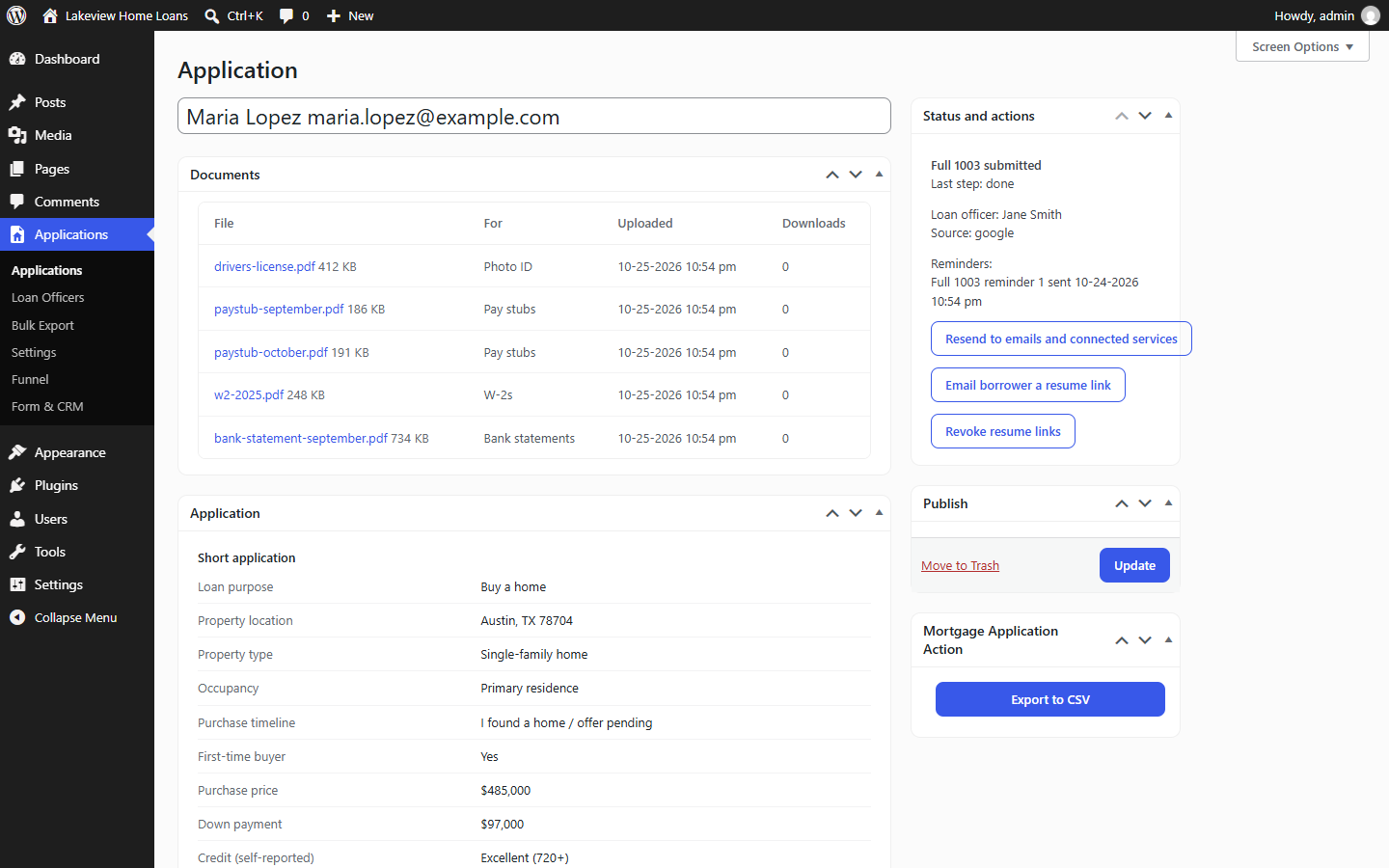Click the admin user avatar
Screen dimensions: 1389x868
pos(1370,15)
